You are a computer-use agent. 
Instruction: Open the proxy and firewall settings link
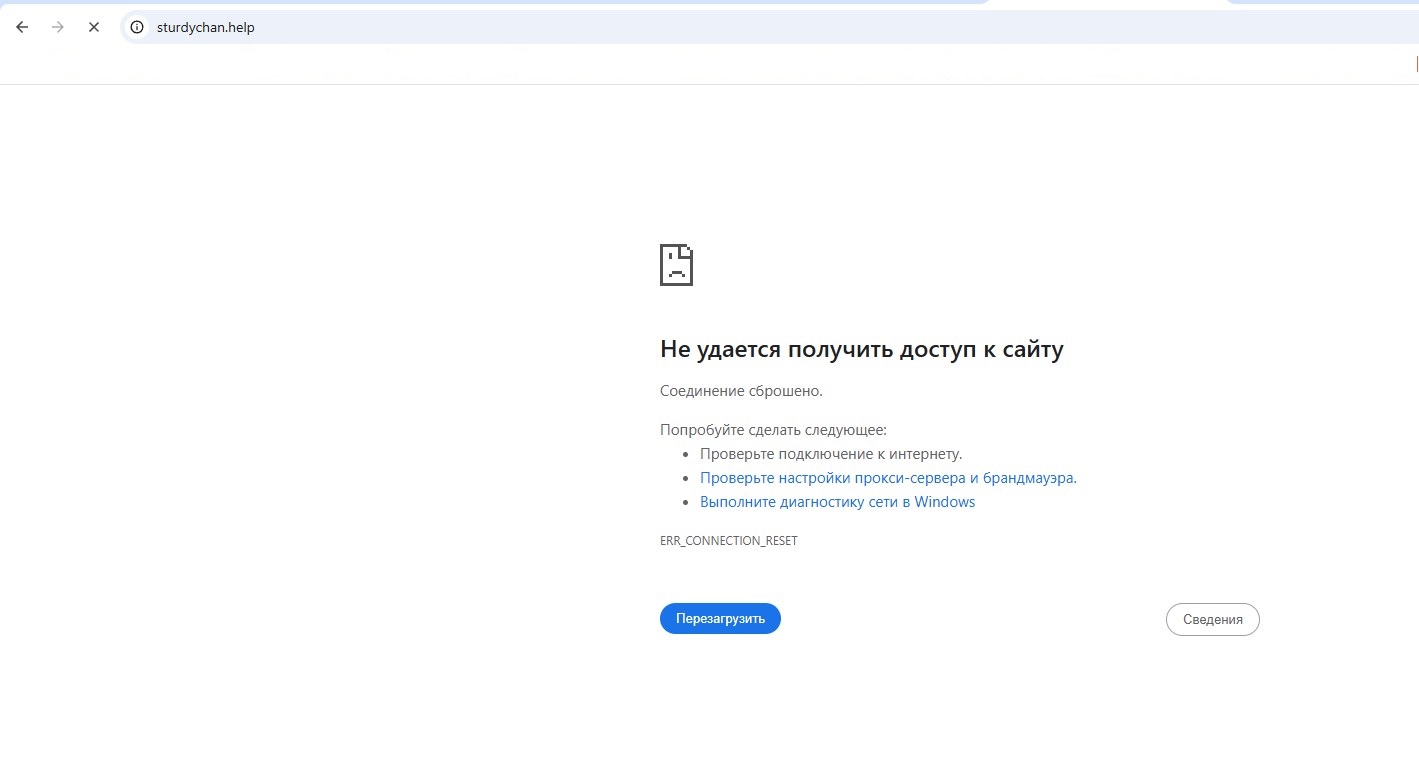888,478
